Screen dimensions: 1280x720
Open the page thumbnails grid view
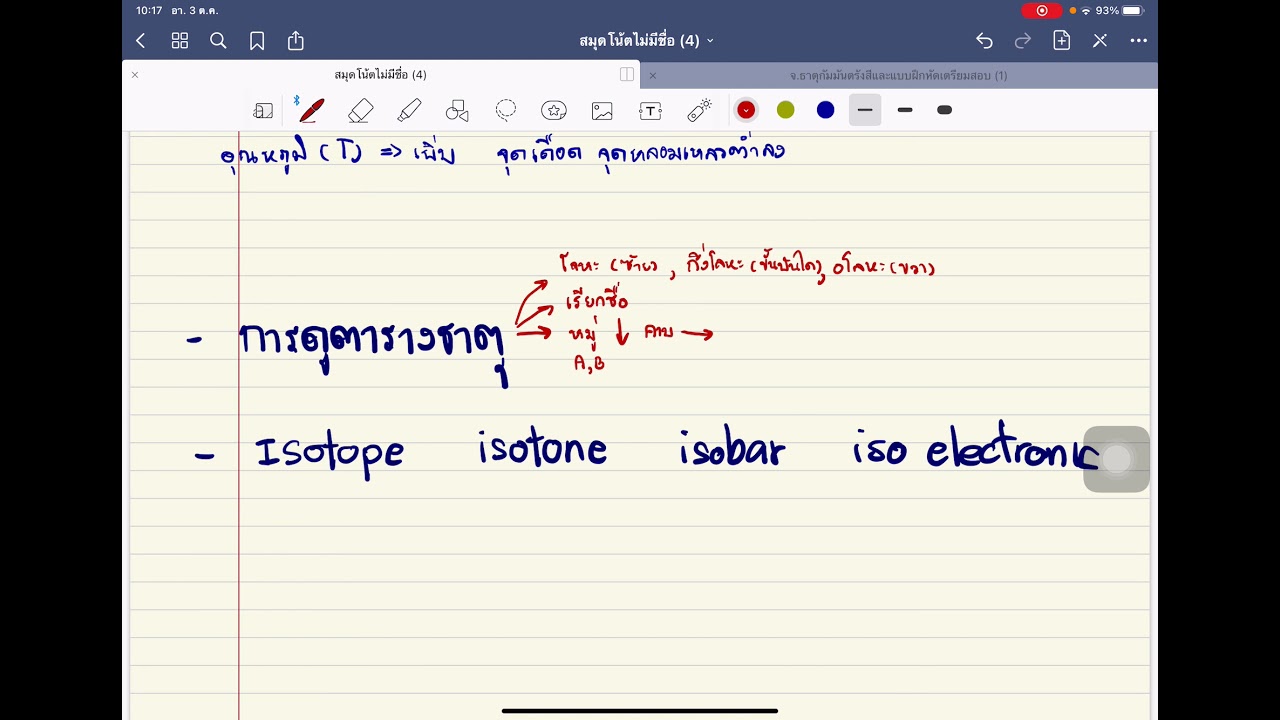click(x=180, y=41)
